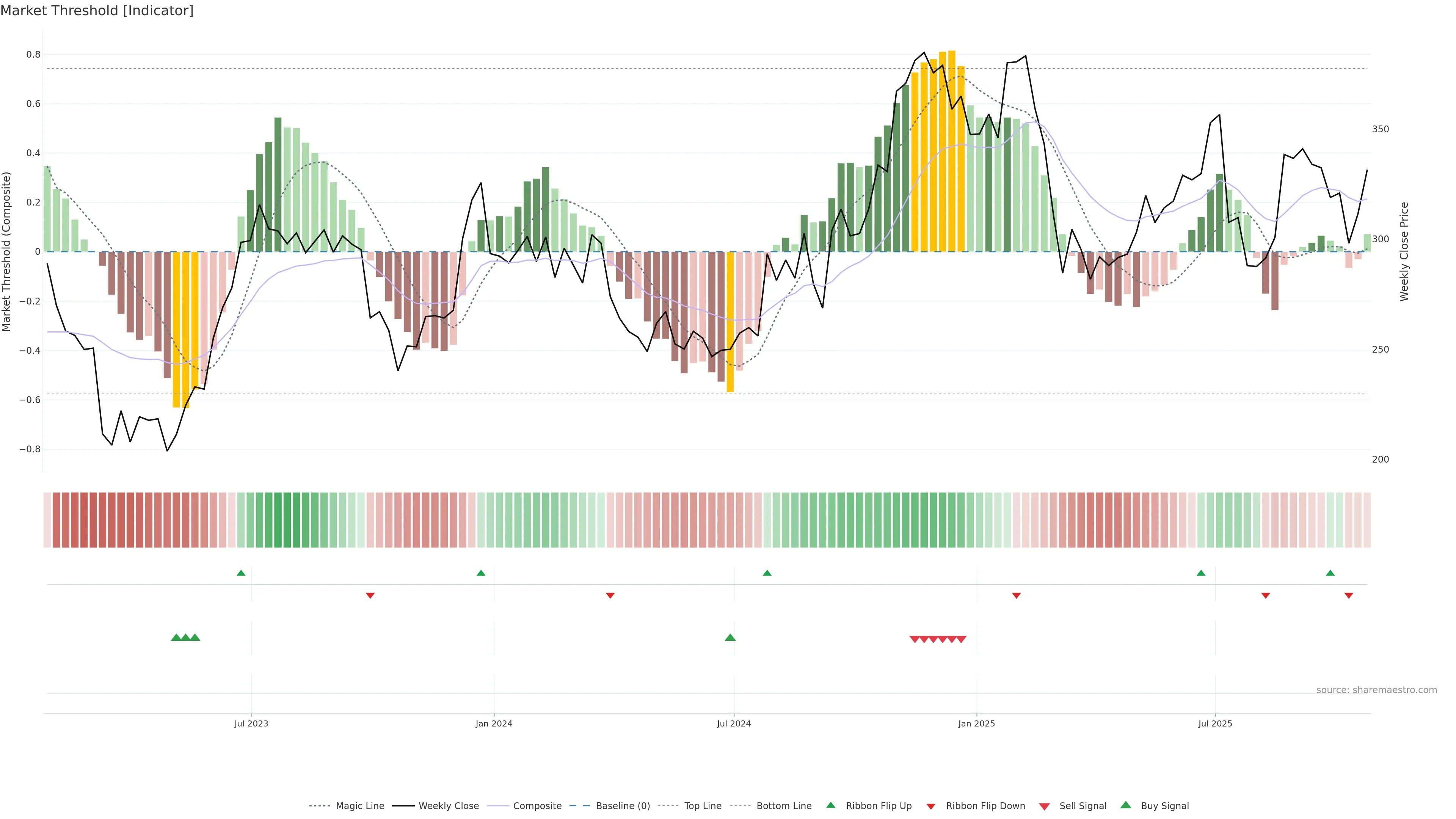Click the Market Threshold [Indicator] chart title
This screenshot has height=819, width=1456.
[97, 11]
